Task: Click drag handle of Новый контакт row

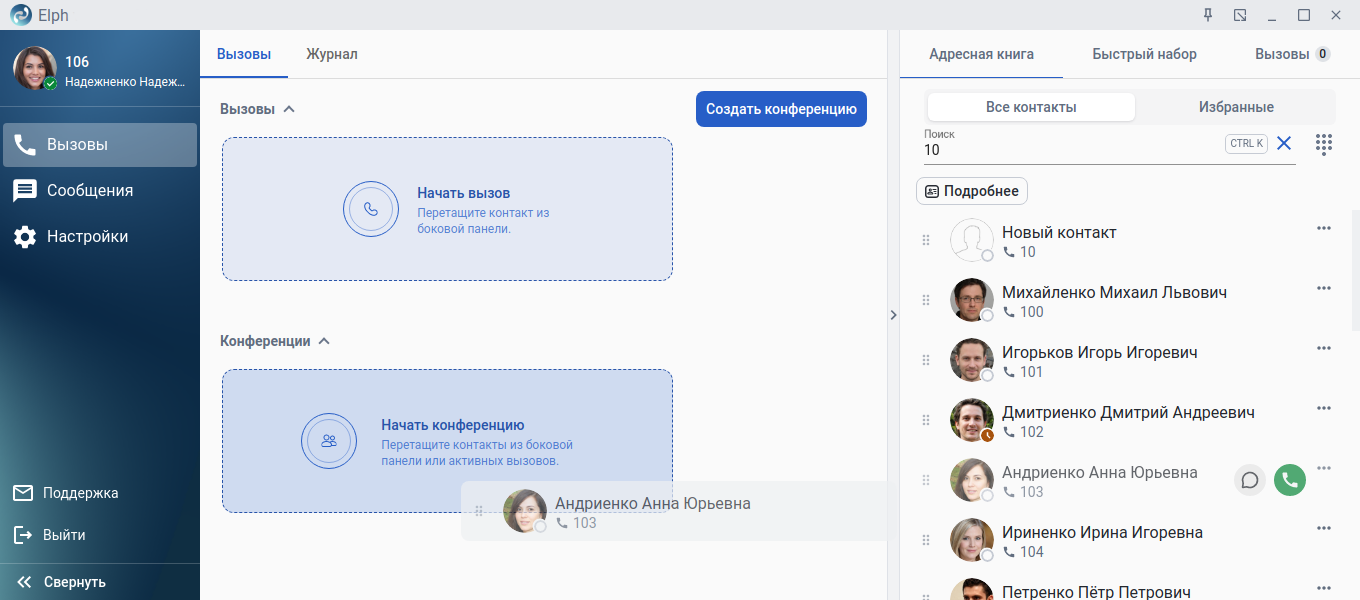Action: (x=926, y=240)
